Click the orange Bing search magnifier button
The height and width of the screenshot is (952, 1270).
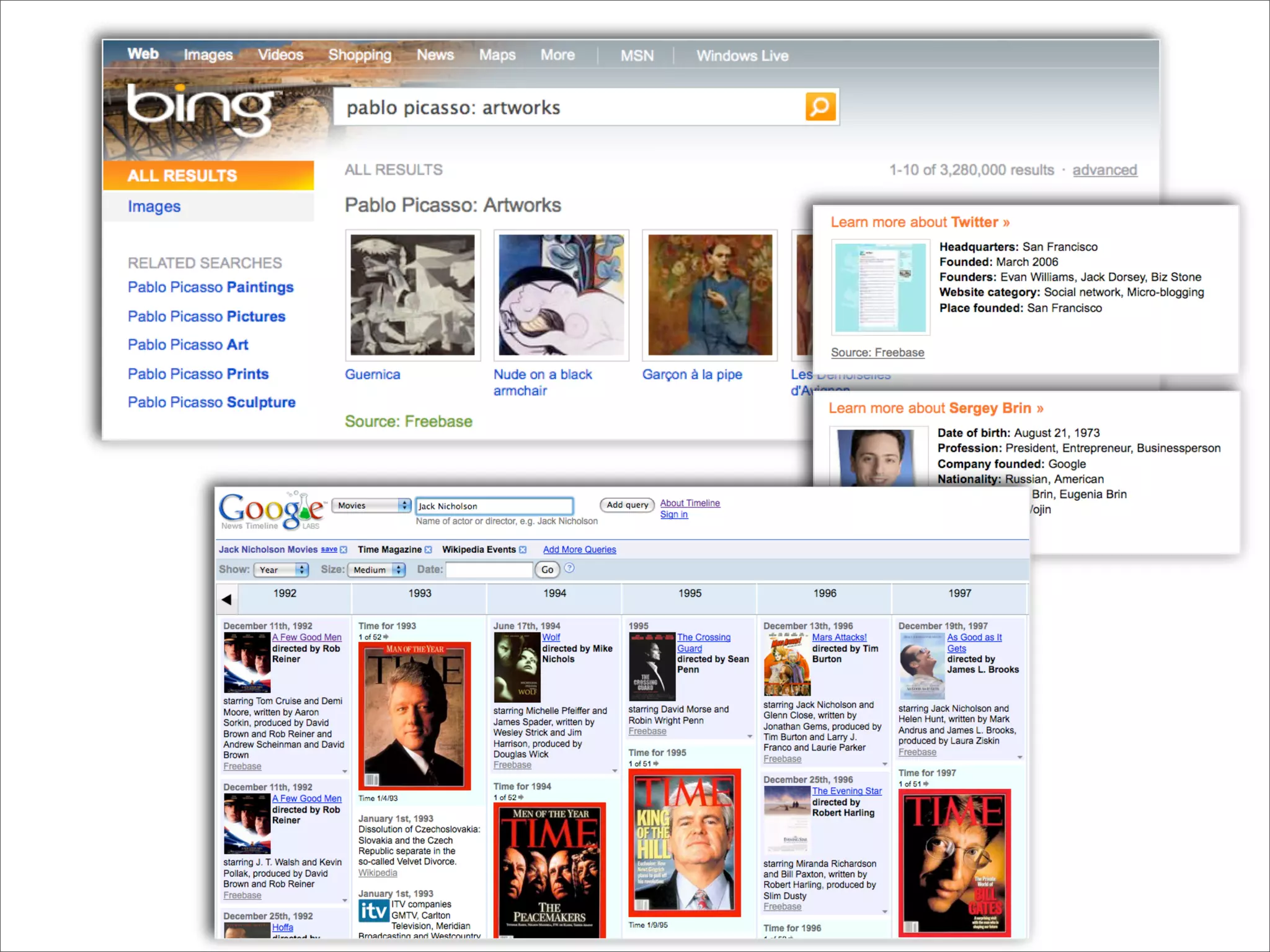(x=820, y=107)
